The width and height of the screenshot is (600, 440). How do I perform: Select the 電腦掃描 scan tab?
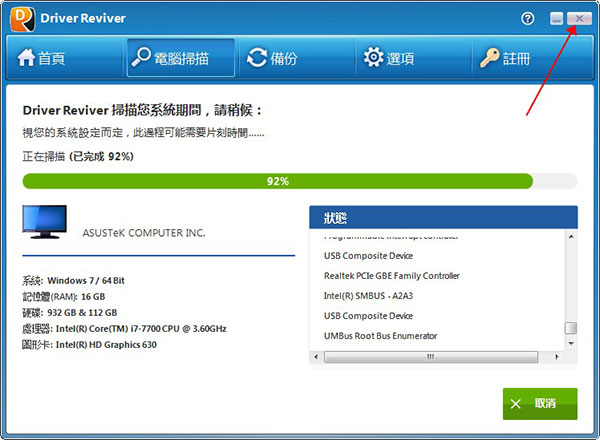[181, 58]
